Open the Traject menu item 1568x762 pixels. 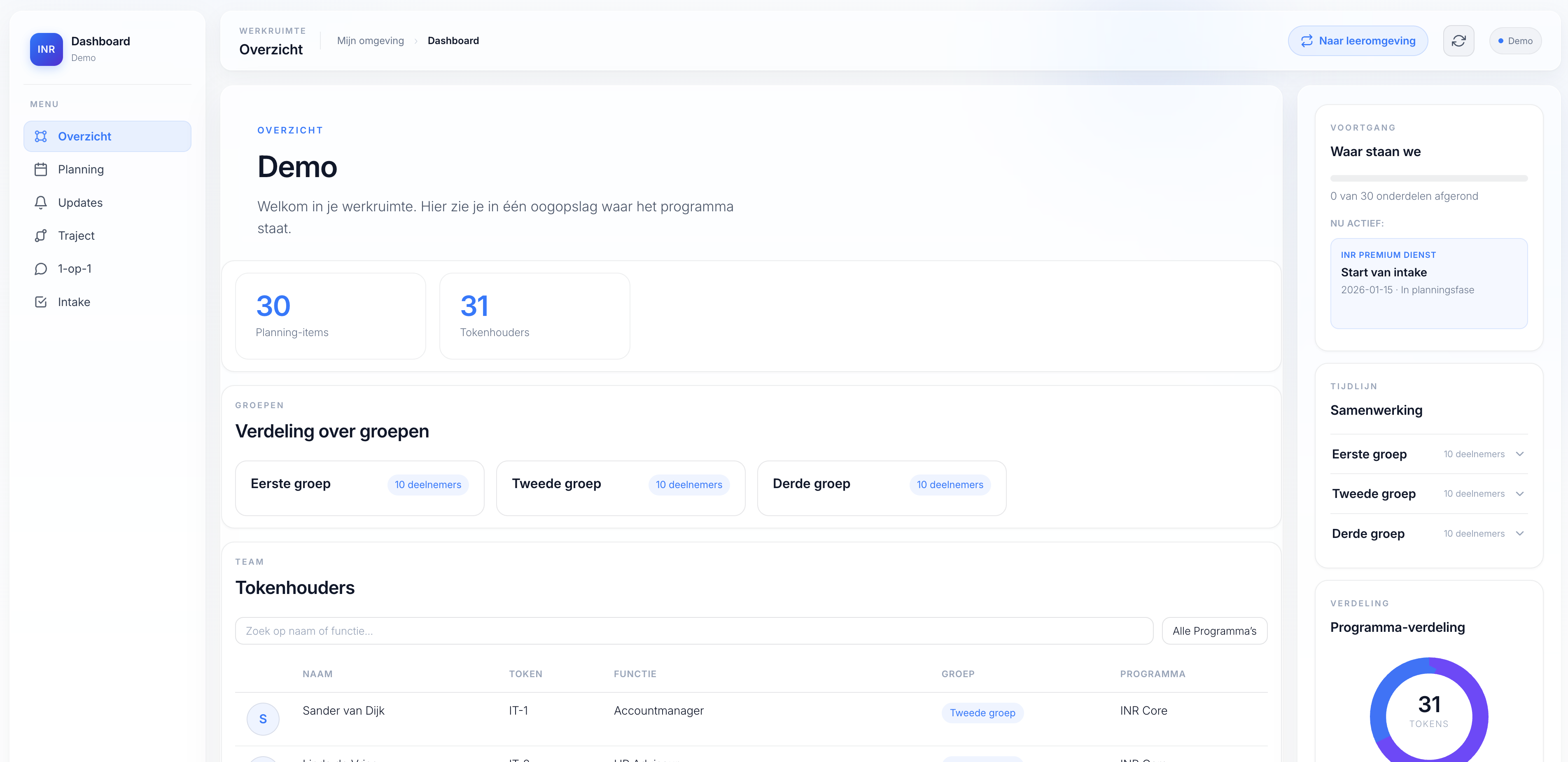pyautogui.click(x=107, y=236)
